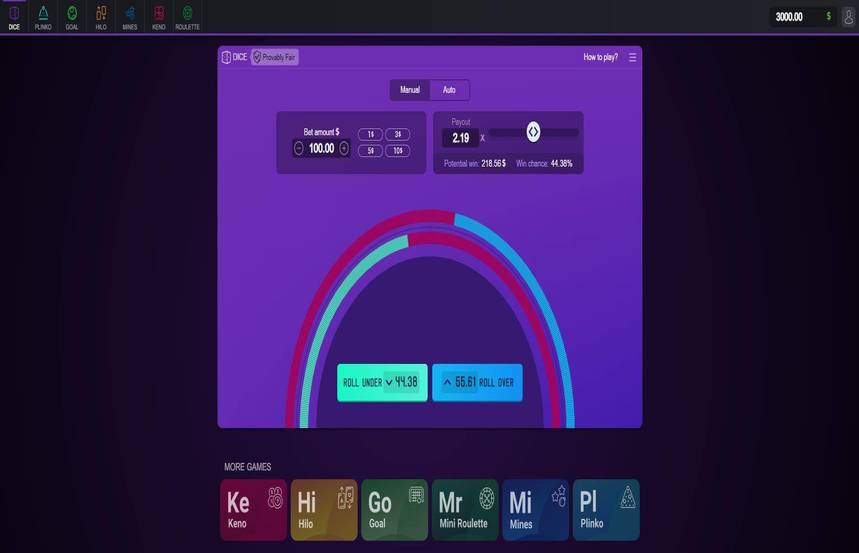Screen dimensions: 859x553
Task: Decrease bet amount with minus button
Action: (x=299, y=148)
